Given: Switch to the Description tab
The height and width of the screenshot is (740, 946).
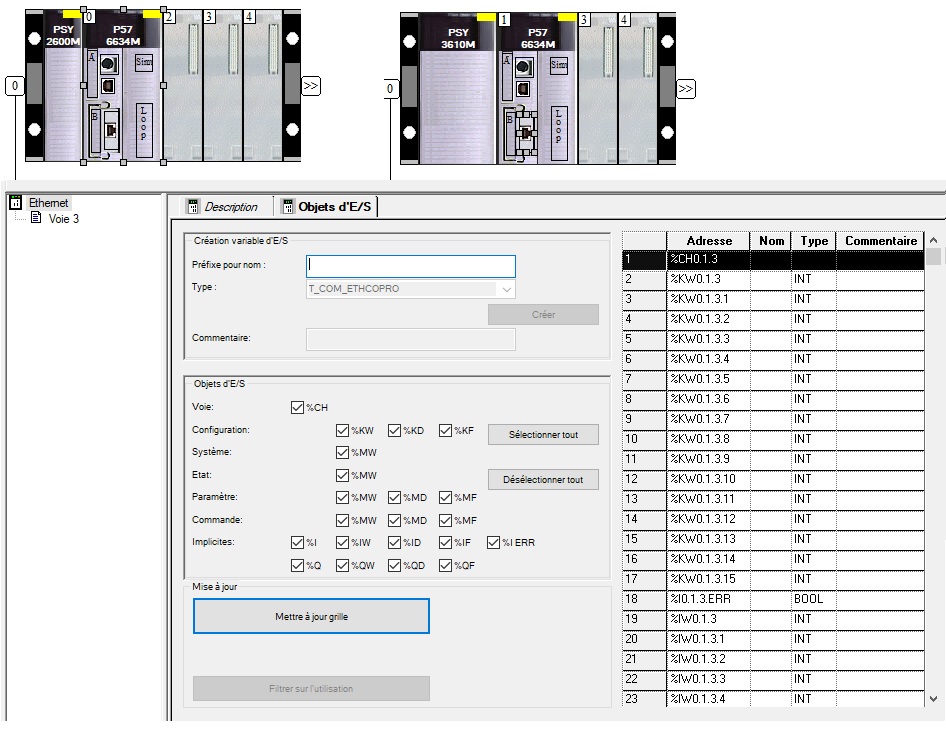Looking at the screenshot, I should [222, 207].
